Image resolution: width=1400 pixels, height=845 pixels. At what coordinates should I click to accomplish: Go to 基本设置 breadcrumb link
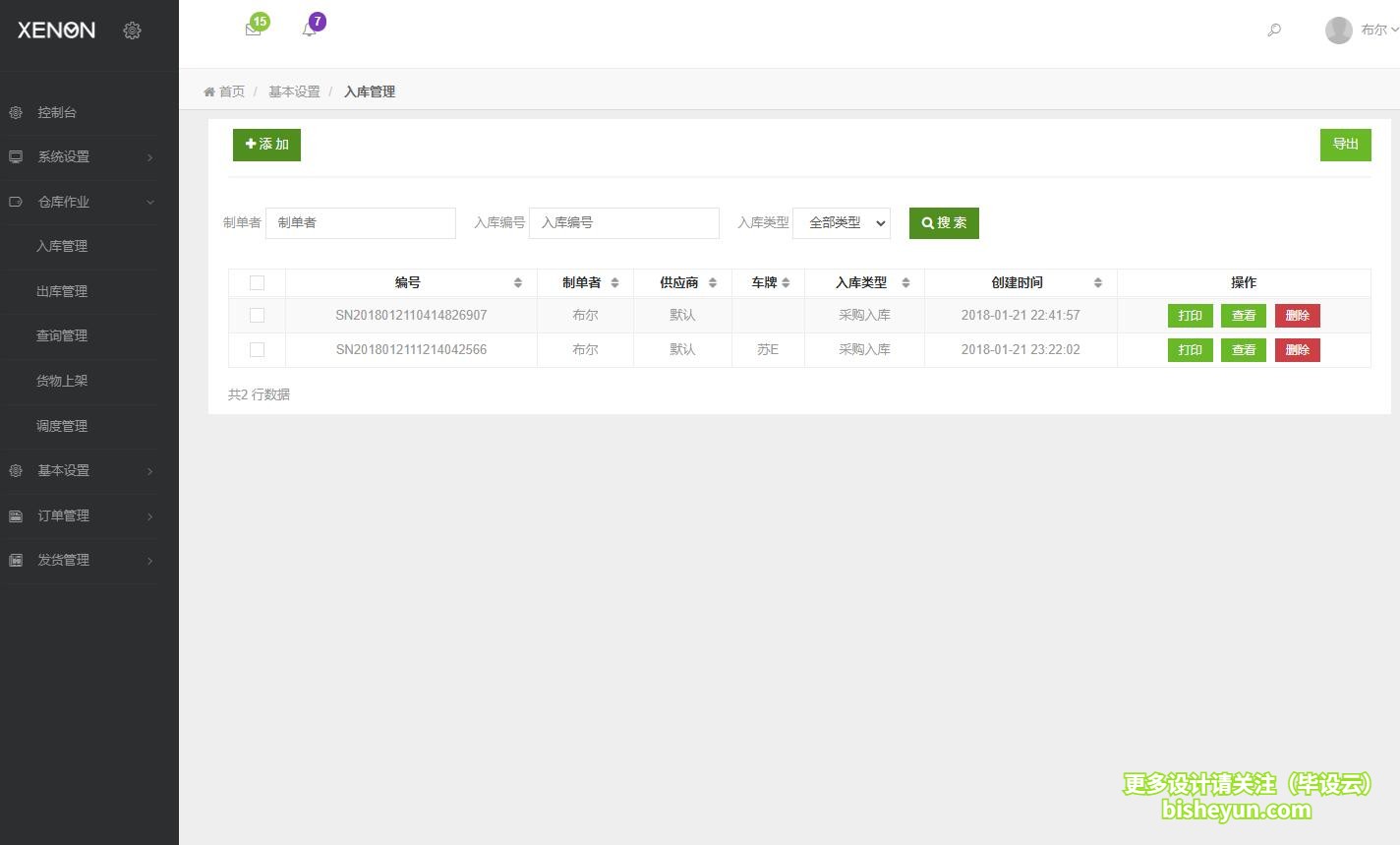click(x=294, y=91)
